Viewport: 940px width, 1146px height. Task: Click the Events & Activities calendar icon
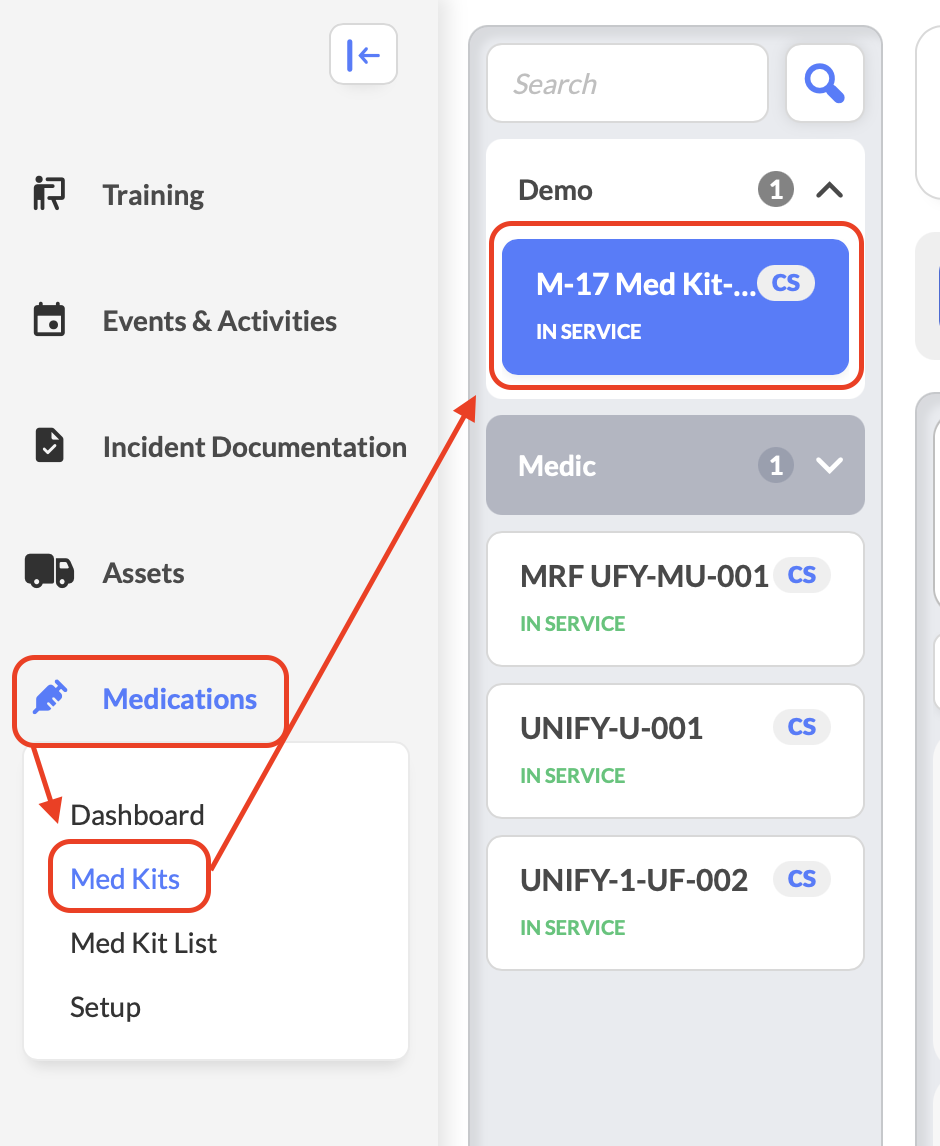point(49,321)
